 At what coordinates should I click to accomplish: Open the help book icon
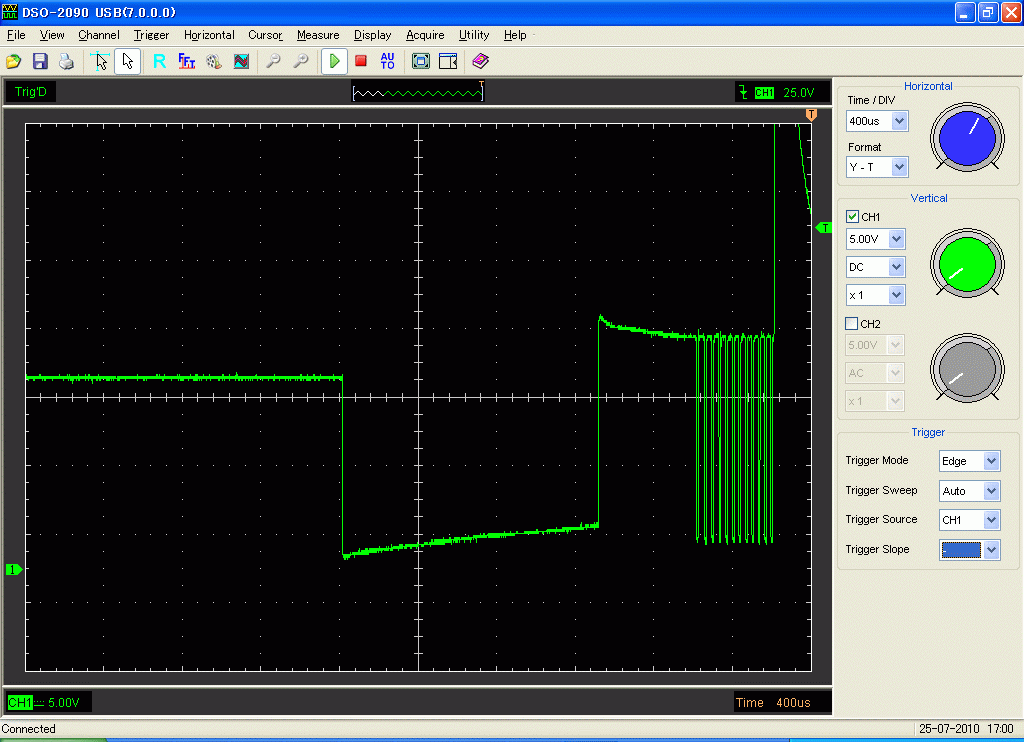coord(481,62)
